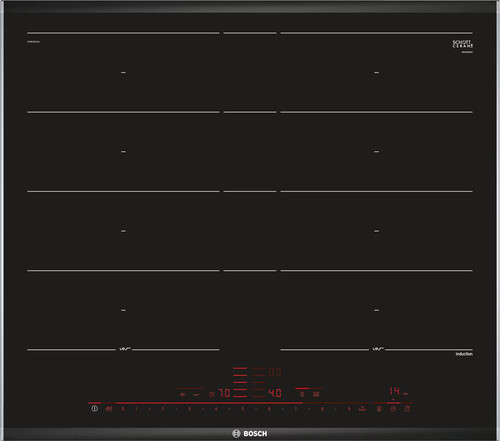
Task: Tap the small clock symbol beside 7.0
Action: click(x=212, y=394)
